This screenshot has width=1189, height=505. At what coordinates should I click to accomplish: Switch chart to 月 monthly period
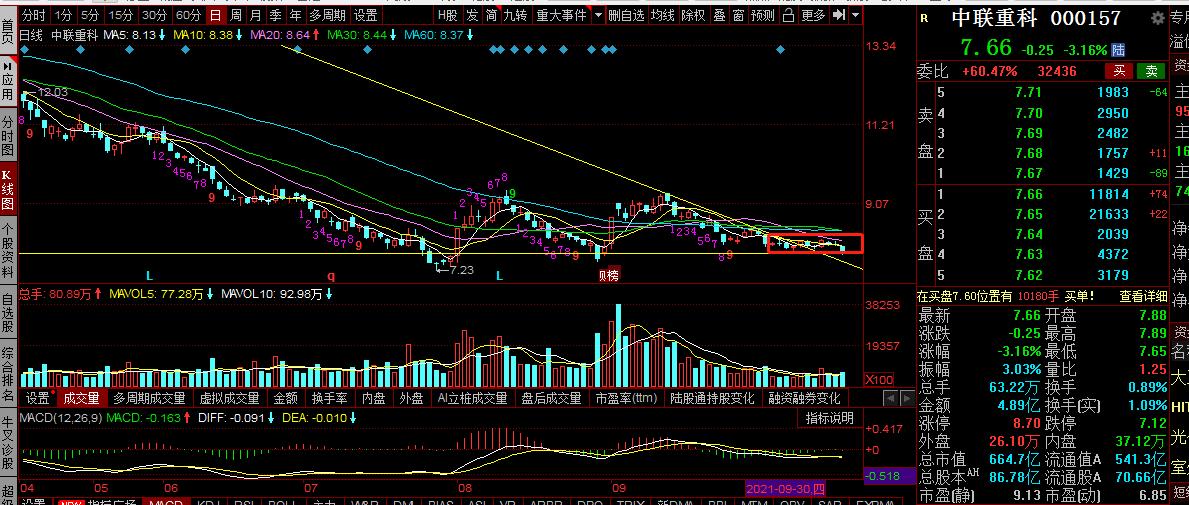[x=256, y=15]
